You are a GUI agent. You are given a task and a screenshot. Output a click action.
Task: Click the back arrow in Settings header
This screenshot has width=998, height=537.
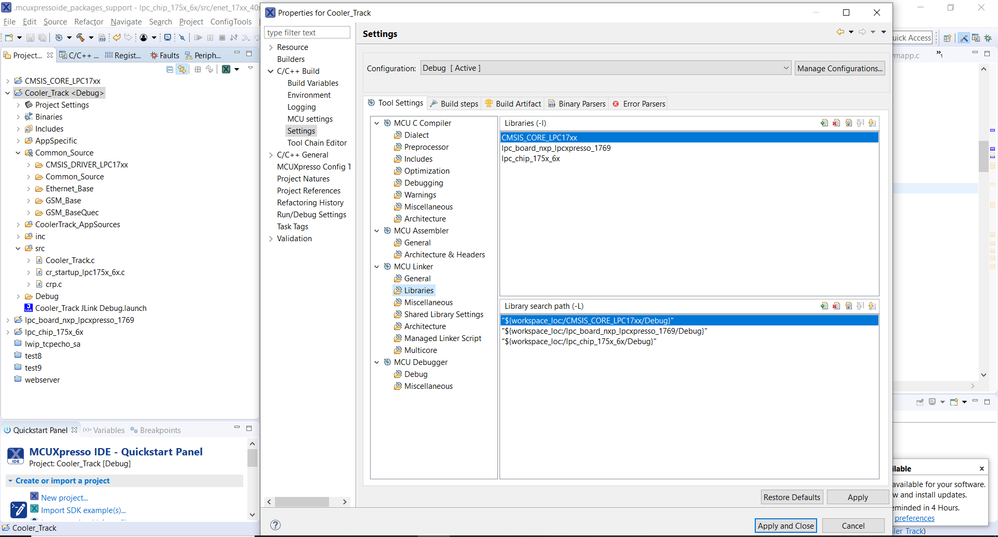pyautogui.click(x=841, y=32)
